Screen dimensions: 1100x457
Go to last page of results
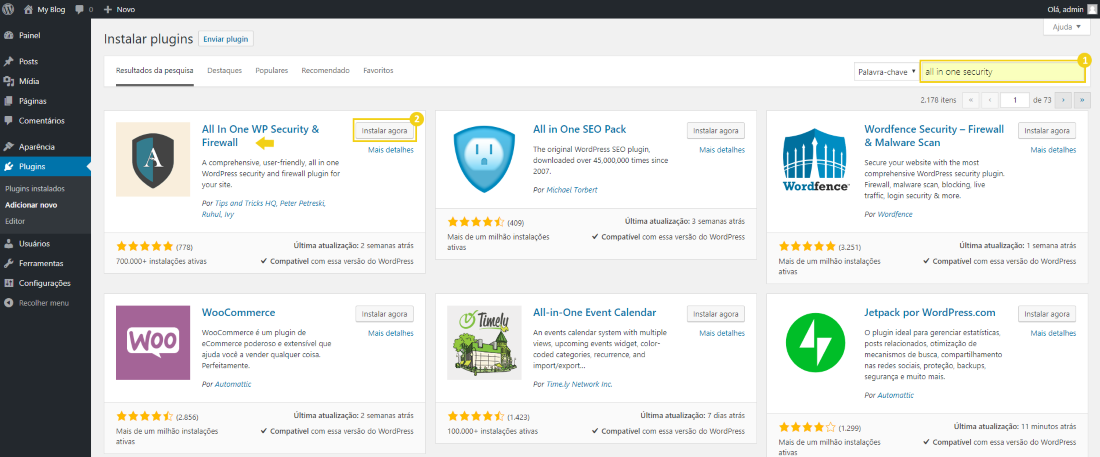pos(1082,100)
